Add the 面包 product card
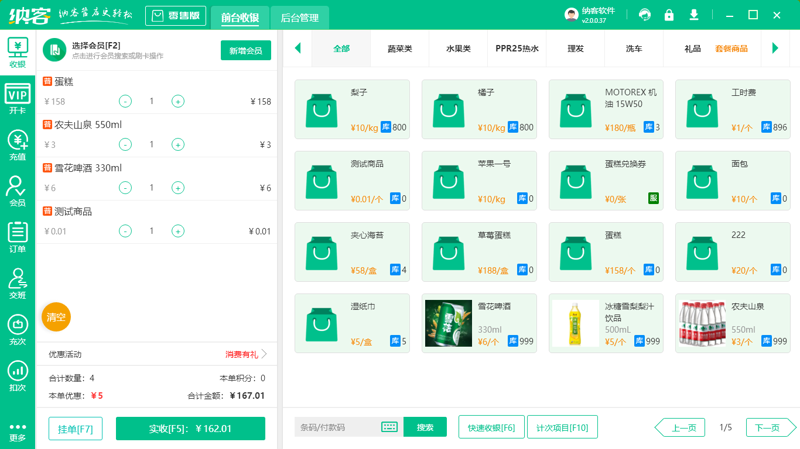This screenshot has width=800, height=449. click(733, 181)
